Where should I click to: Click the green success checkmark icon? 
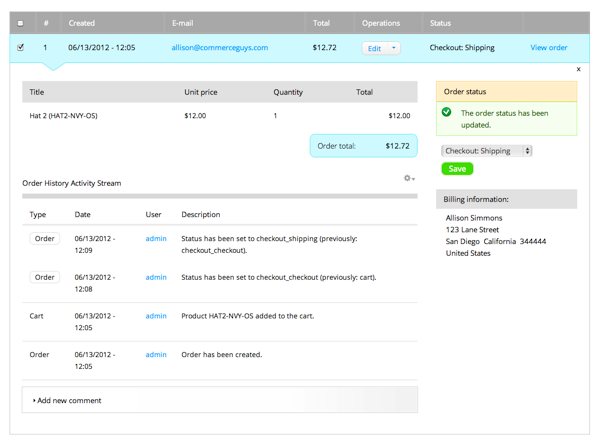(x=446, y=112)
